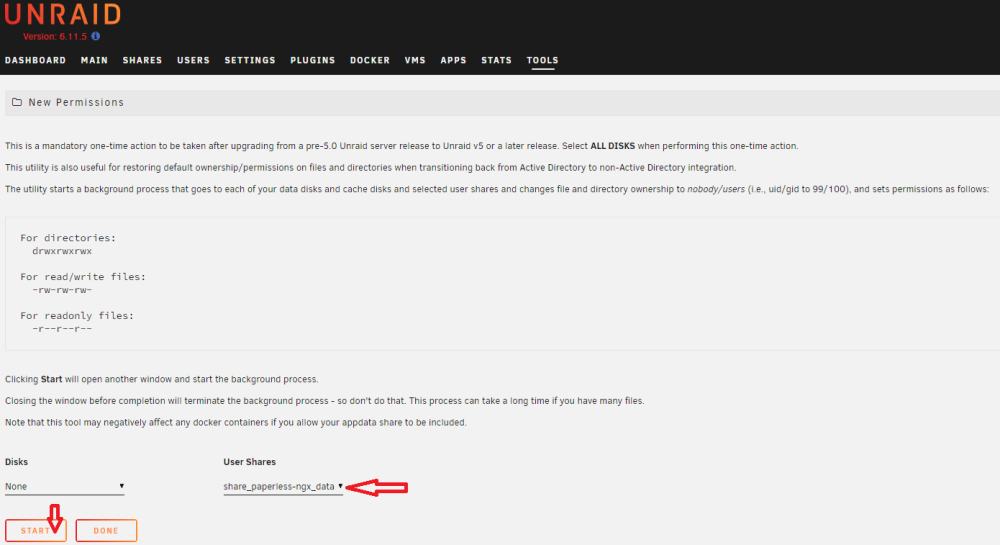Click the Unraid logo
The height and width of the screenshot is (545, 1000).
(62, 14)
